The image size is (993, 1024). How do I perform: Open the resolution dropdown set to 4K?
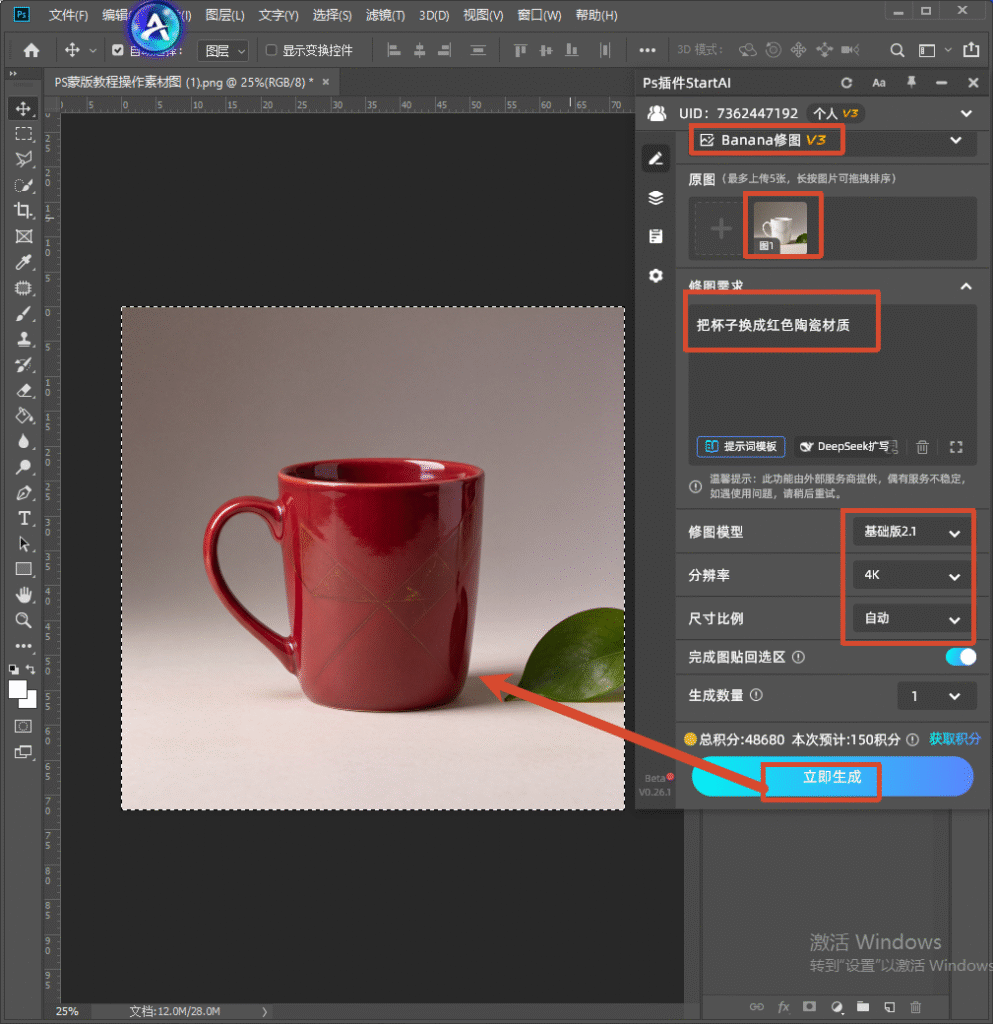pos(914,575)
